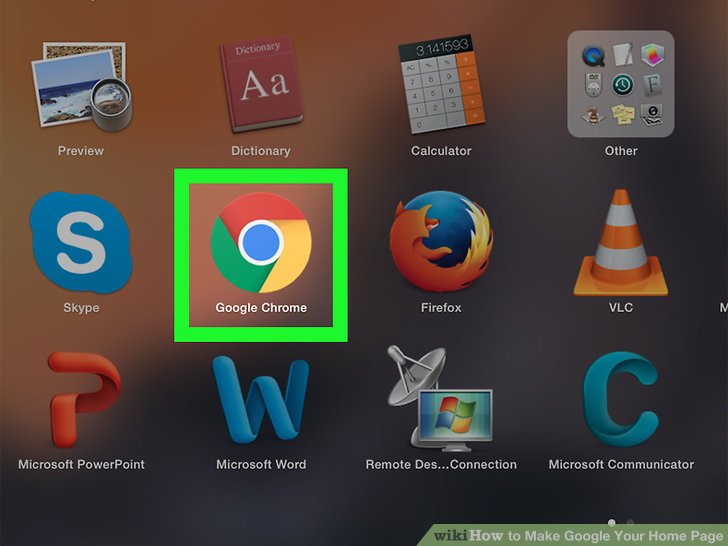728x546 pixels.
Task: Click the Skype label text
Action: pyautogui.click(x=81, y=307)
